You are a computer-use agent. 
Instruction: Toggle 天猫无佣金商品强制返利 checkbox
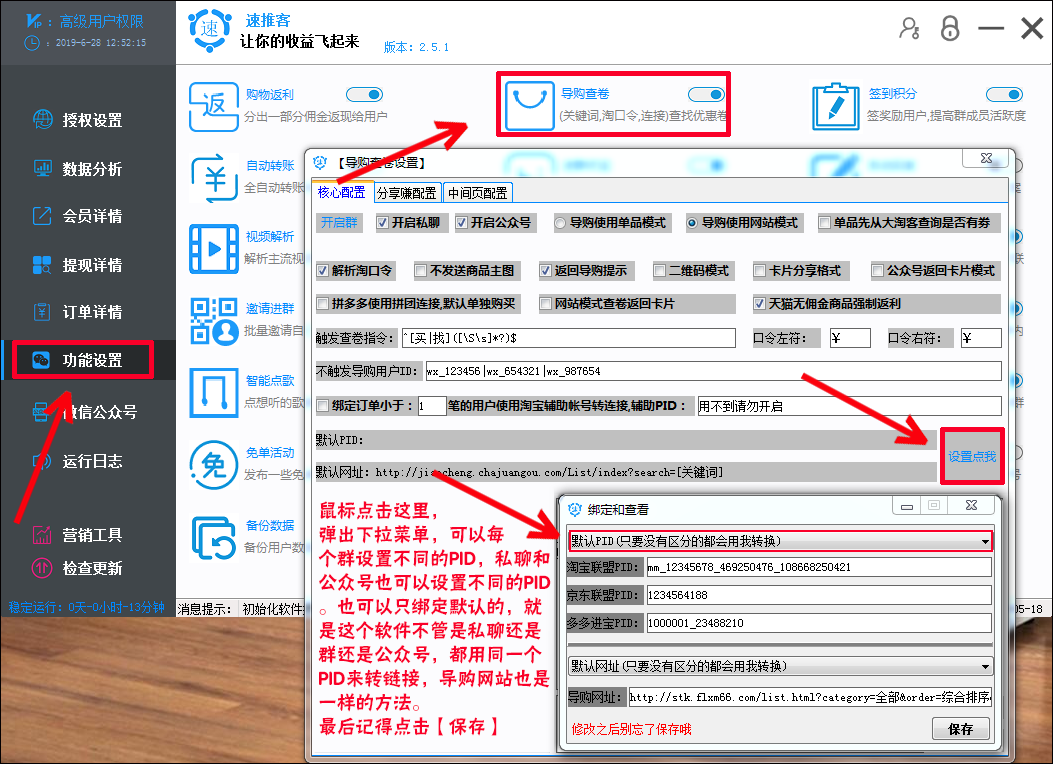pyautogui.click(x=759, y=303)
